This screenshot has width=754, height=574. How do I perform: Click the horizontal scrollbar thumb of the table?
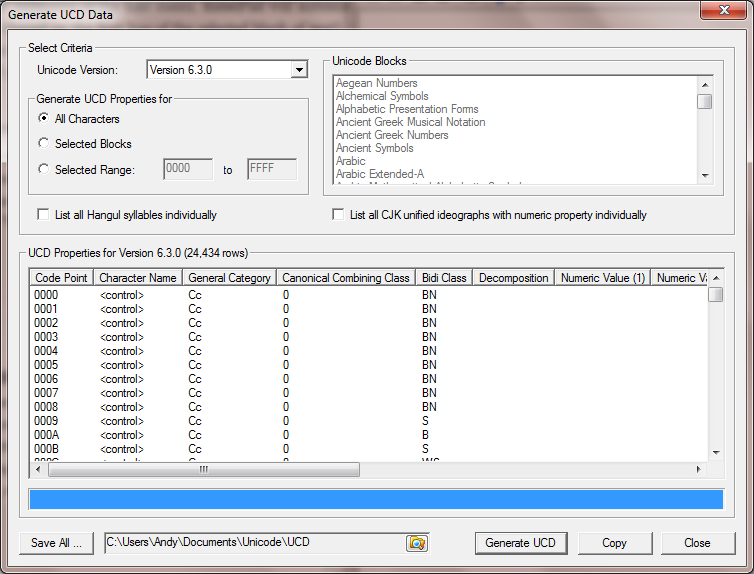(204, 469)
